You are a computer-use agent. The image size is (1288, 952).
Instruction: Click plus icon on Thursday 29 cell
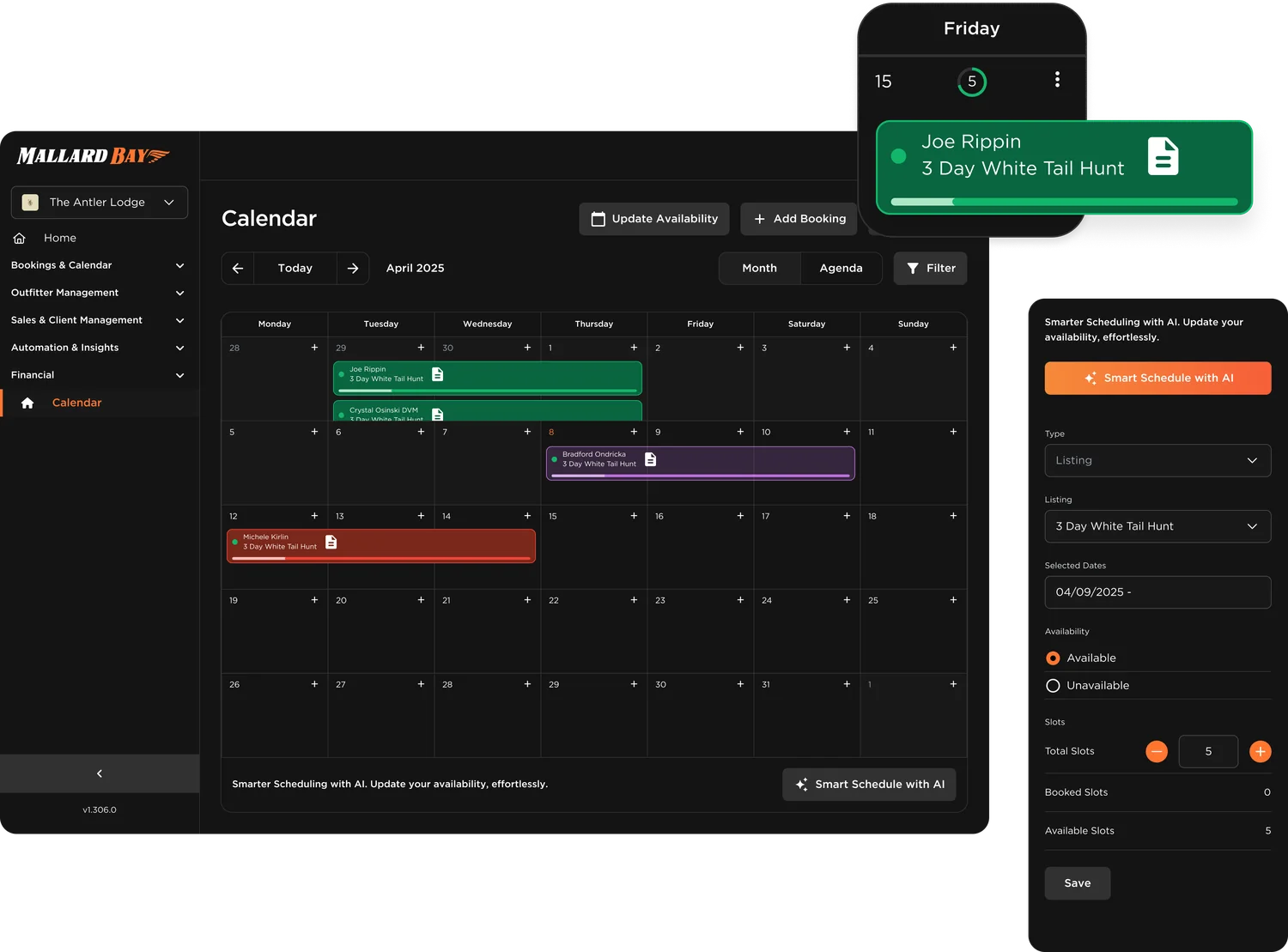click(x=634, y=684)
